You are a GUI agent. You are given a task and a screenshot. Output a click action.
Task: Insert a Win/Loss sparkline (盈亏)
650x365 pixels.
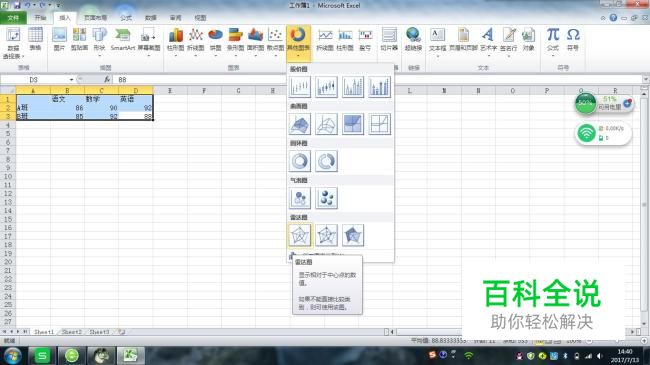365,40
